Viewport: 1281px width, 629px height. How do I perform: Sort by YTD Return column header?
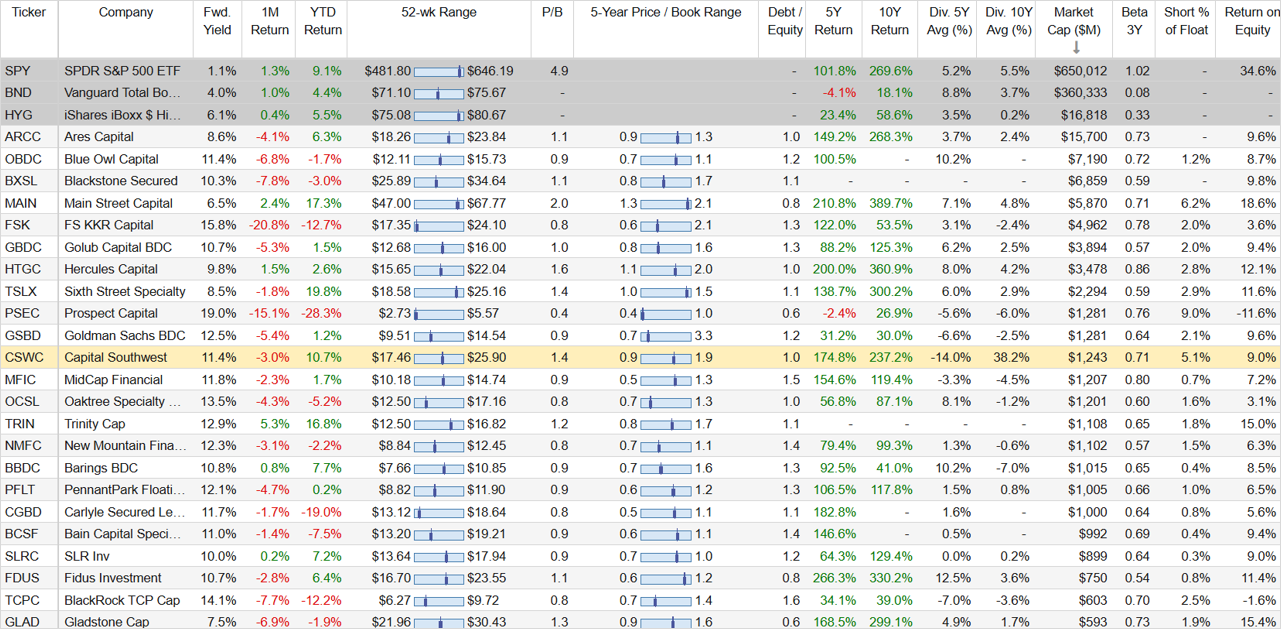(323, 21)
